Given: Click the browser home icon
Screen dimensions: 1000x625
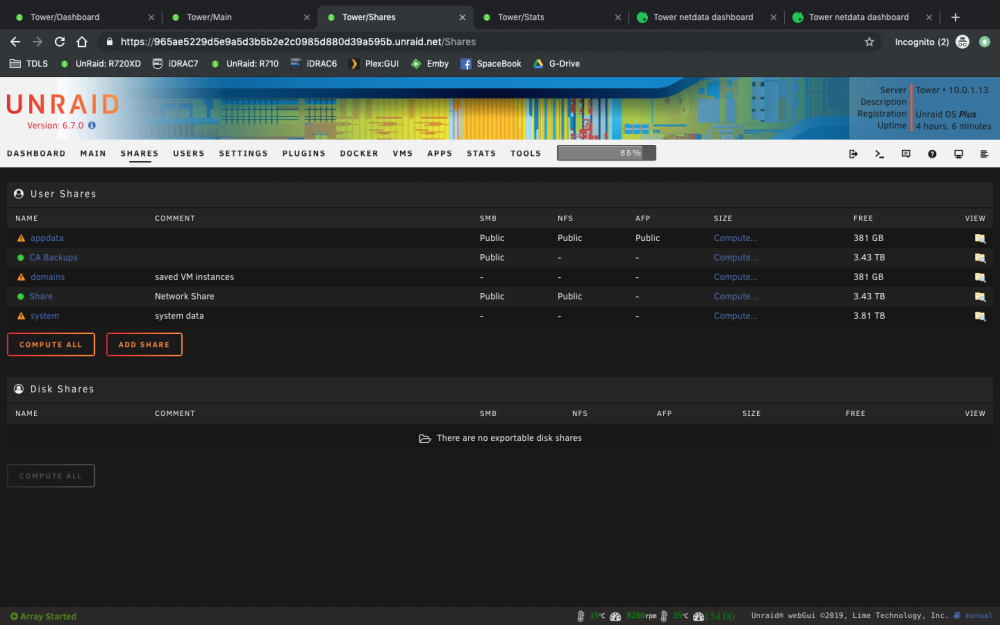Looking at the screenshot, I should [x=82, y=41].
